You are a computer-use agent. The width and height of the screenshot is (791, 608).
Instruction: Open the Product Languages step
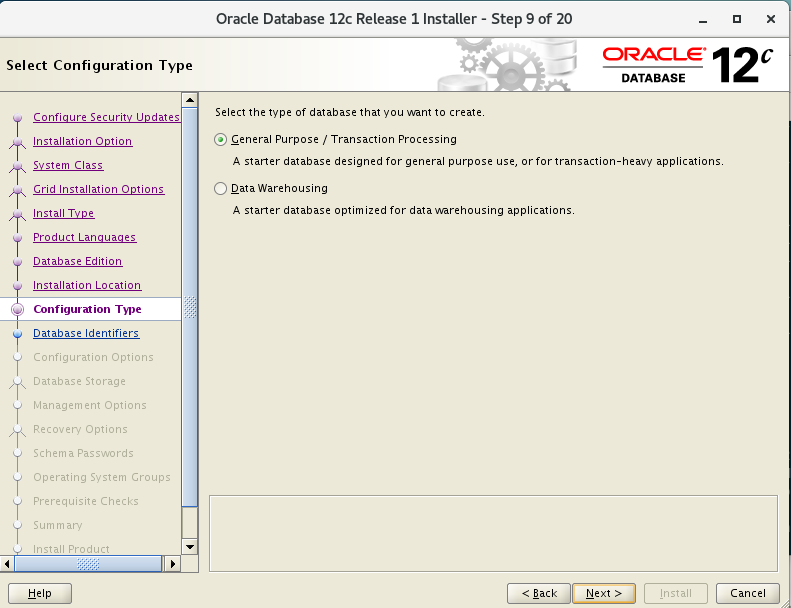[84, 237]
